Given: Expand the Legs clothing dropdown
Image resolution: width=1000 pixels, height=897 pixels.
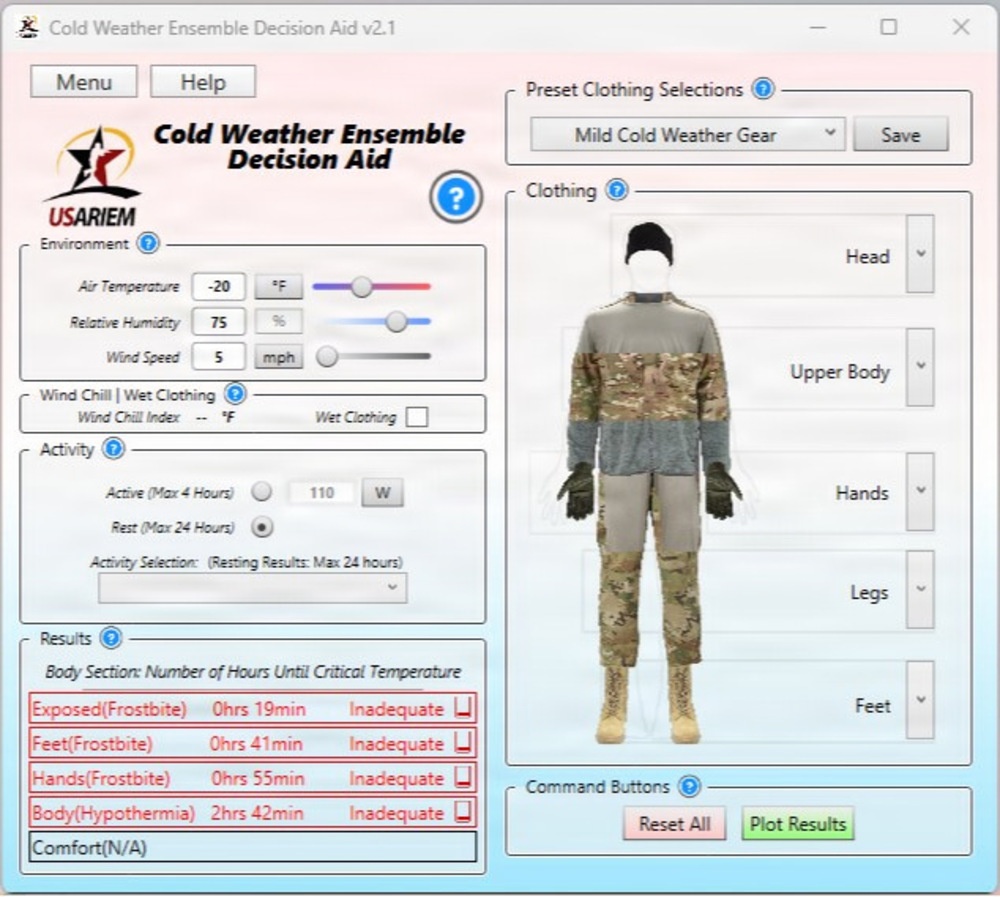Looking at the screenshot, I should coord(920,589).
